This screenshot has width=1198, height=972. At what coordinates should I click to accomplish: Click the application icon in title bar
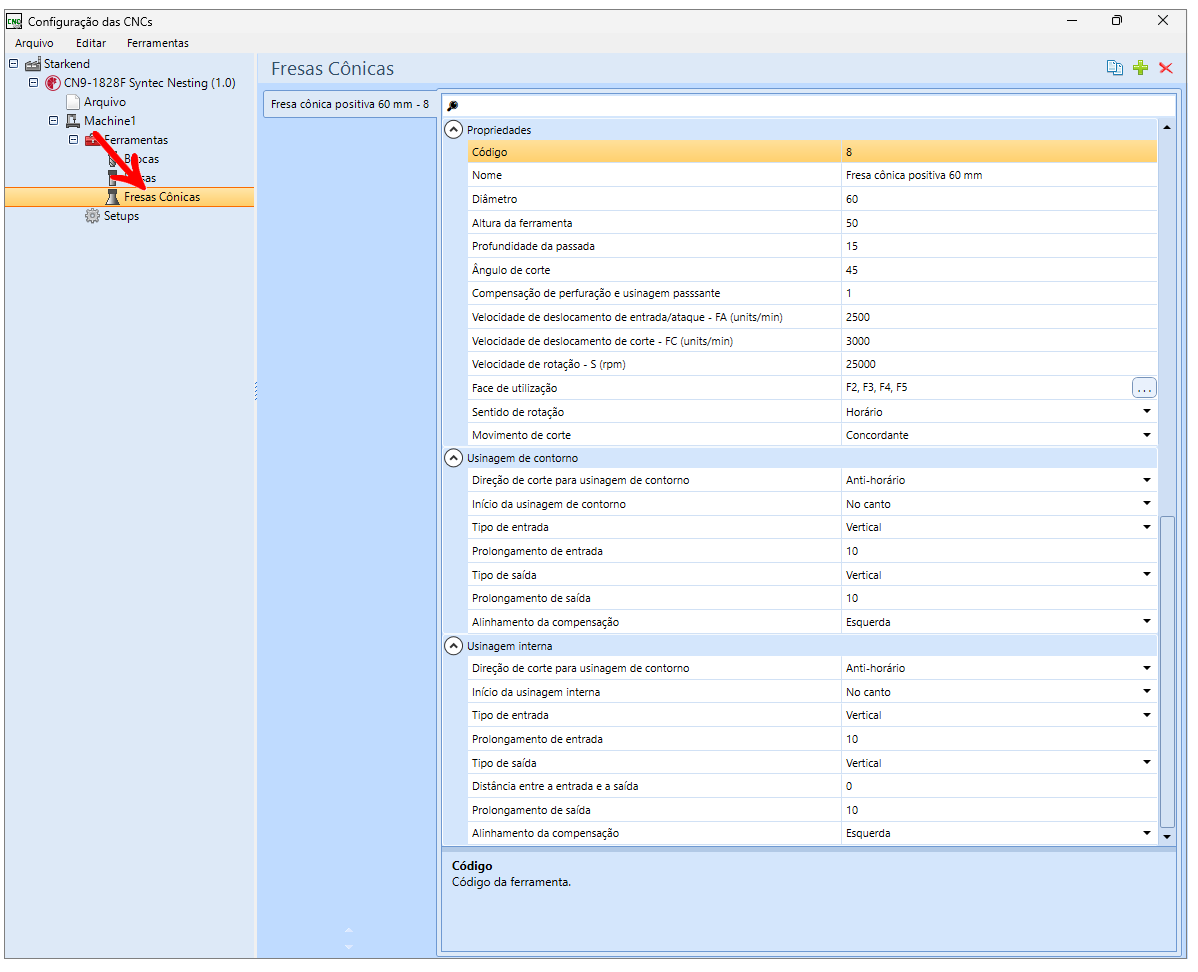[x=14, y=21]
